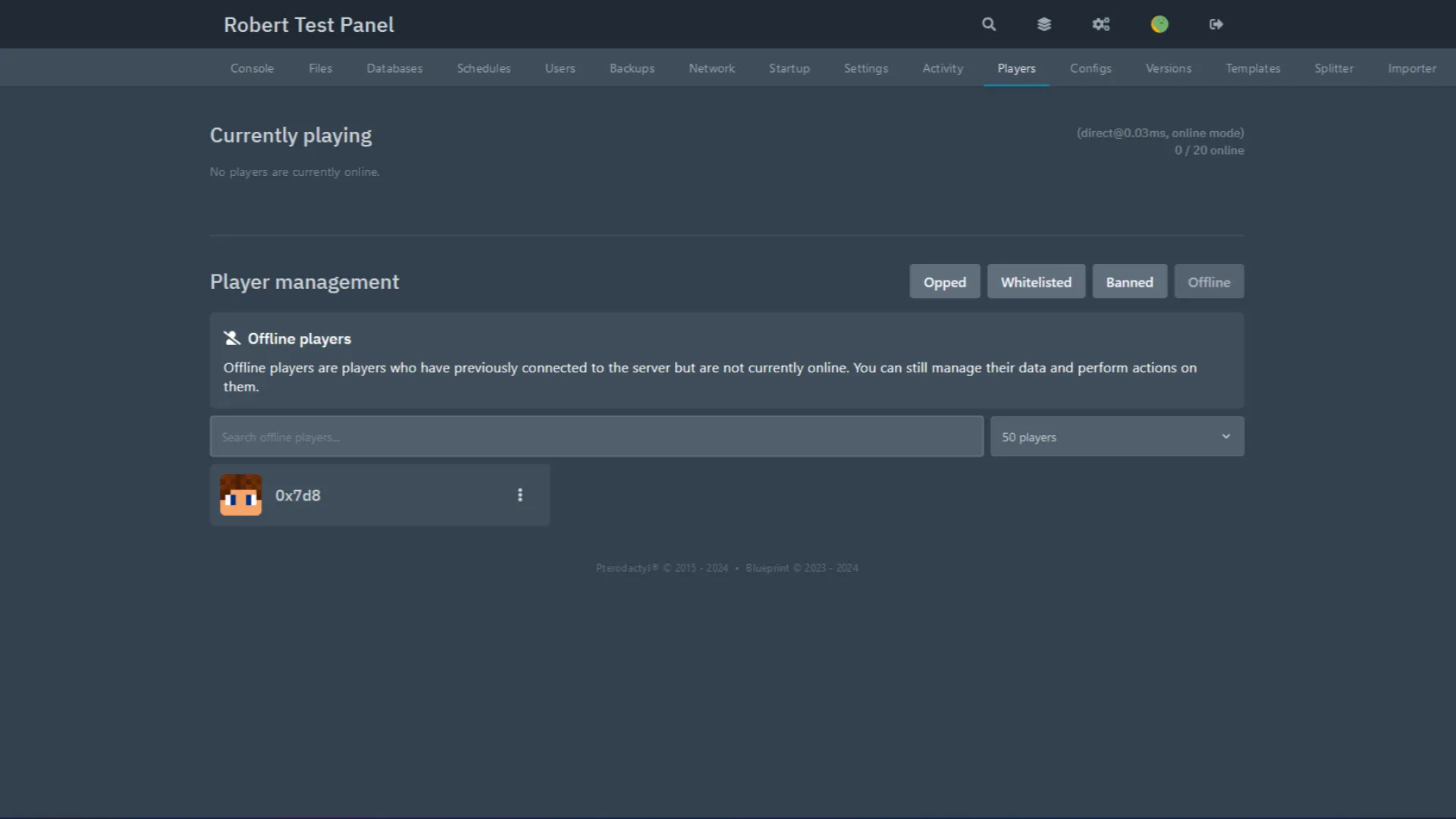Enable the Whitelisted filter

(x=1036, y=281)
